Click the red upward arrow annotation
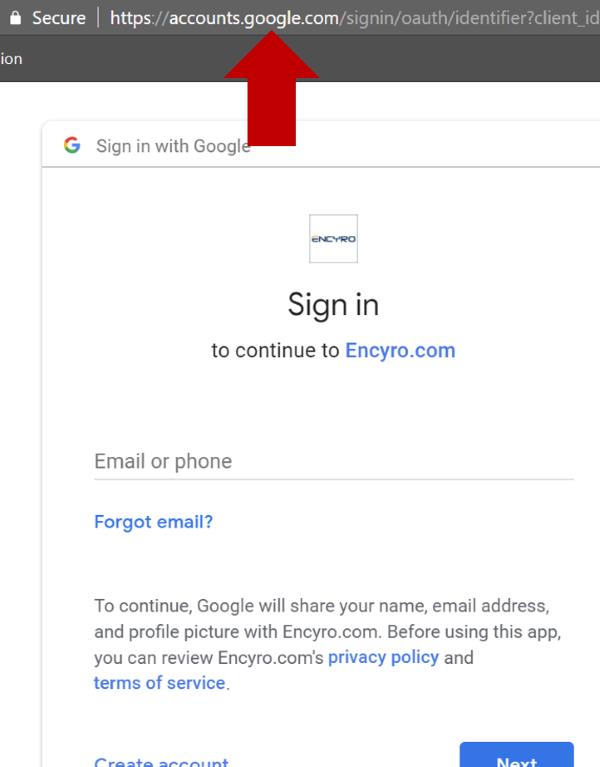 click(271, 88)
